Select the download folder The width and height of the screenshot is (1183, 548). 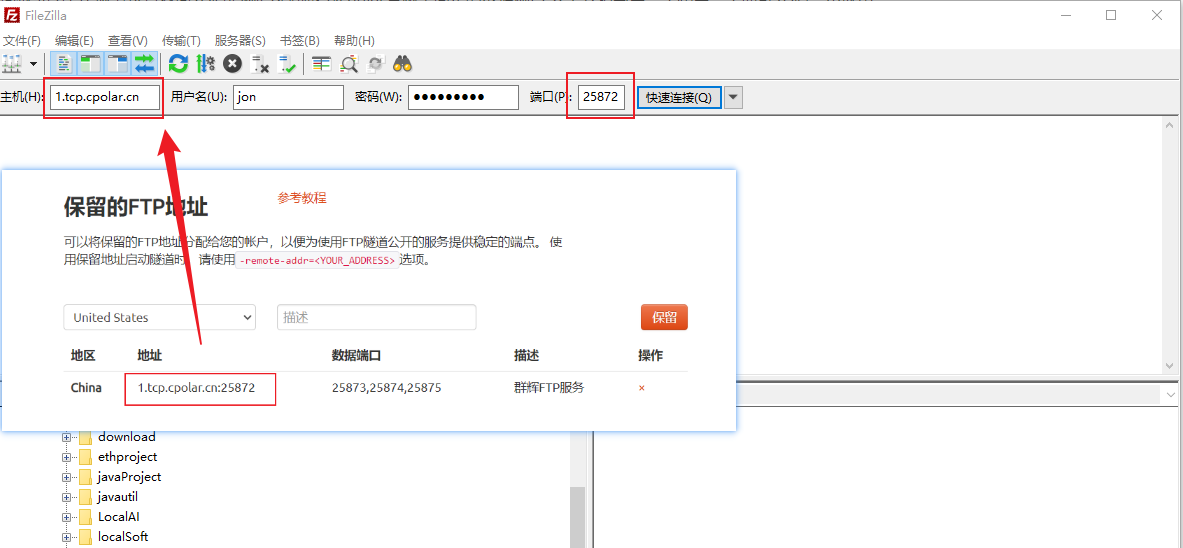[x=127, y=436]
